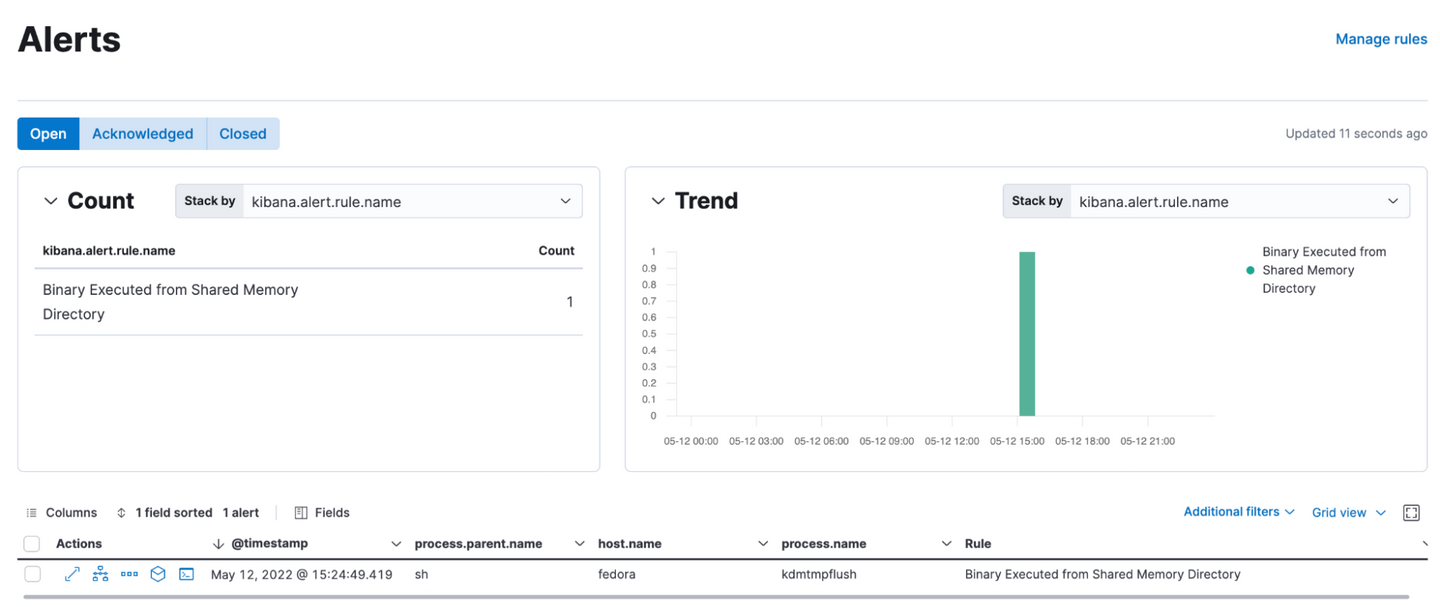Click the Manage rules link
Image resolution: width=1440 pixels, height=607 pixels.
(1381, 39)
